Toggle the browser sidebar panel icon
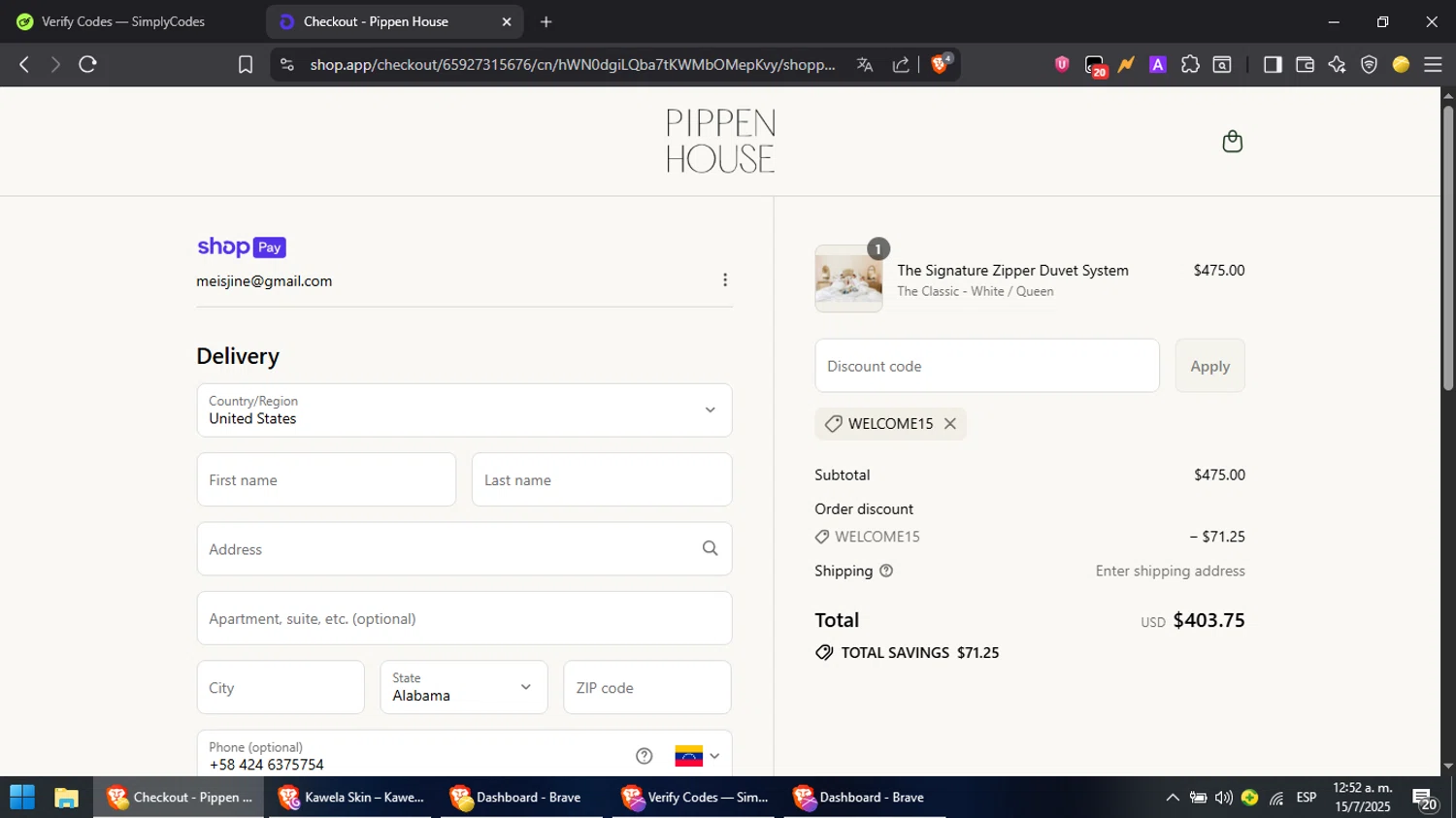 click(x=1273, y=64)
